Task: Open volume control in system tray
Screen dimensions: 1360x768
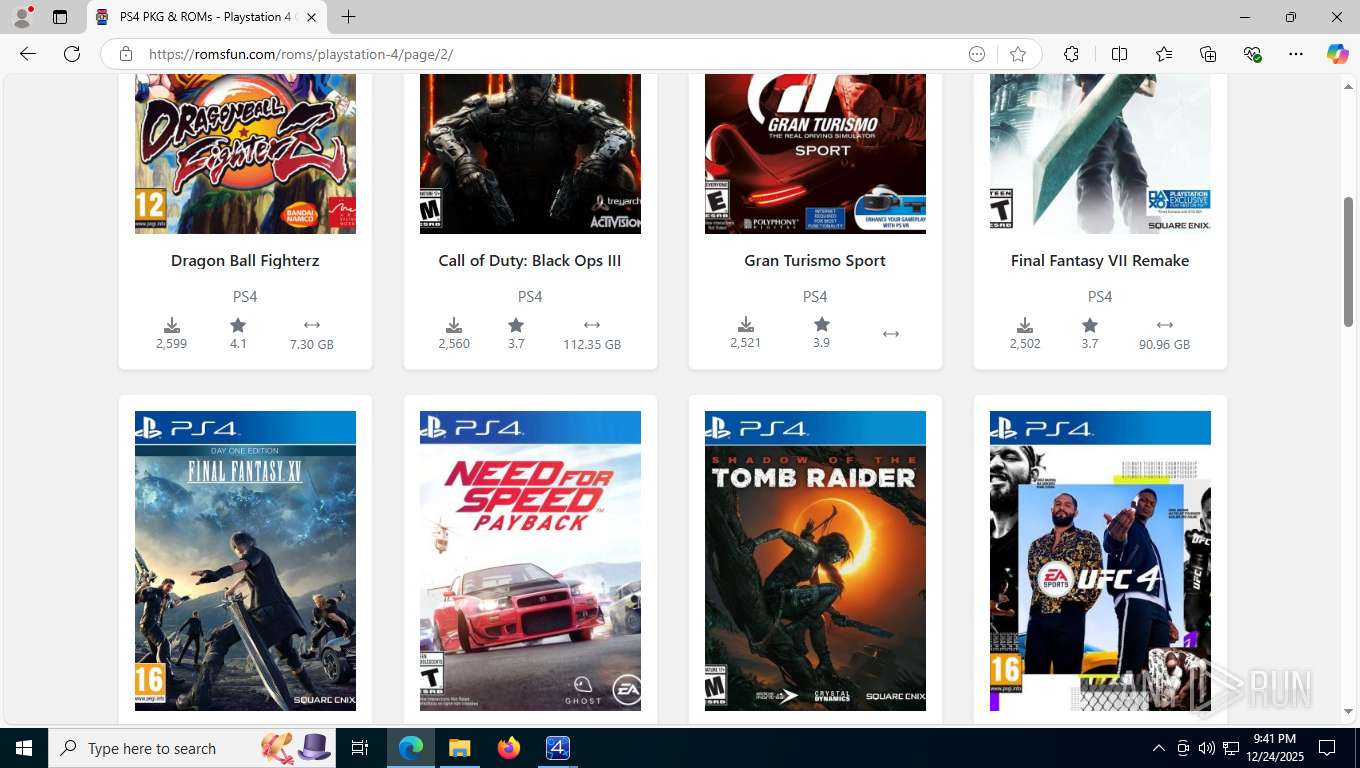Action: (x=1207, y=748)
